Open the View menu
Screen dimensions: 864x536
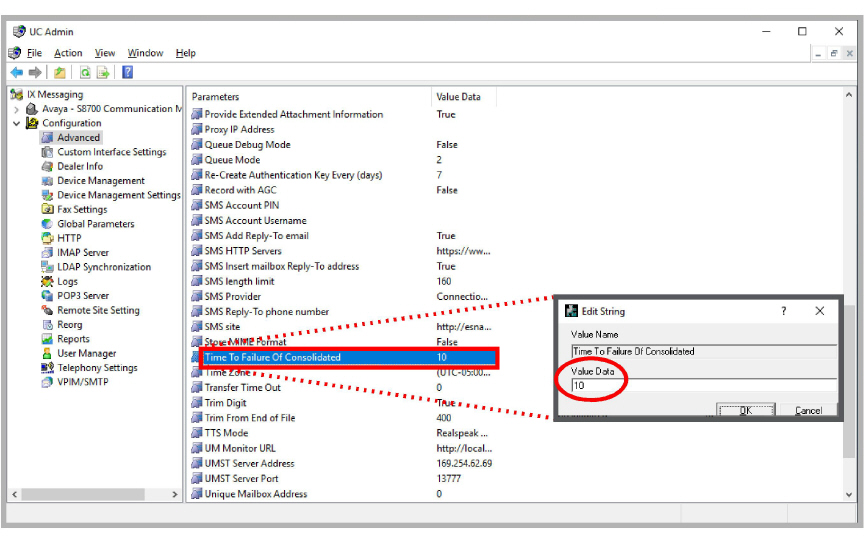tap(105, 53)
